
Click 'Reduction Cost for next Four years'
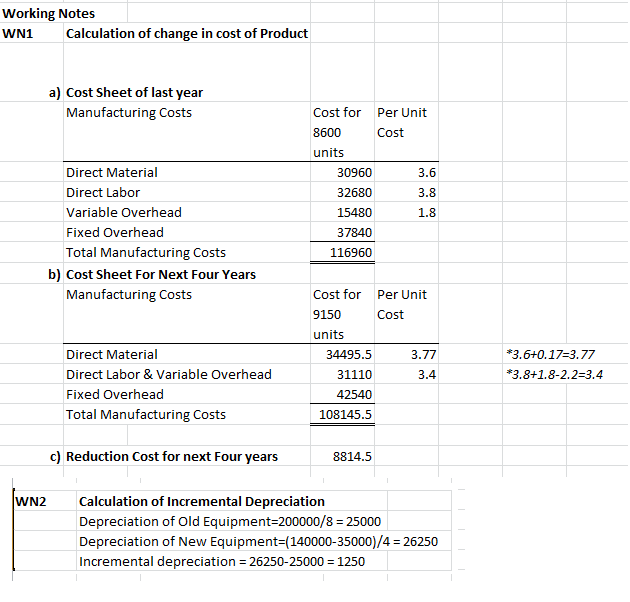pyautogui.click(x=172, y=457)
